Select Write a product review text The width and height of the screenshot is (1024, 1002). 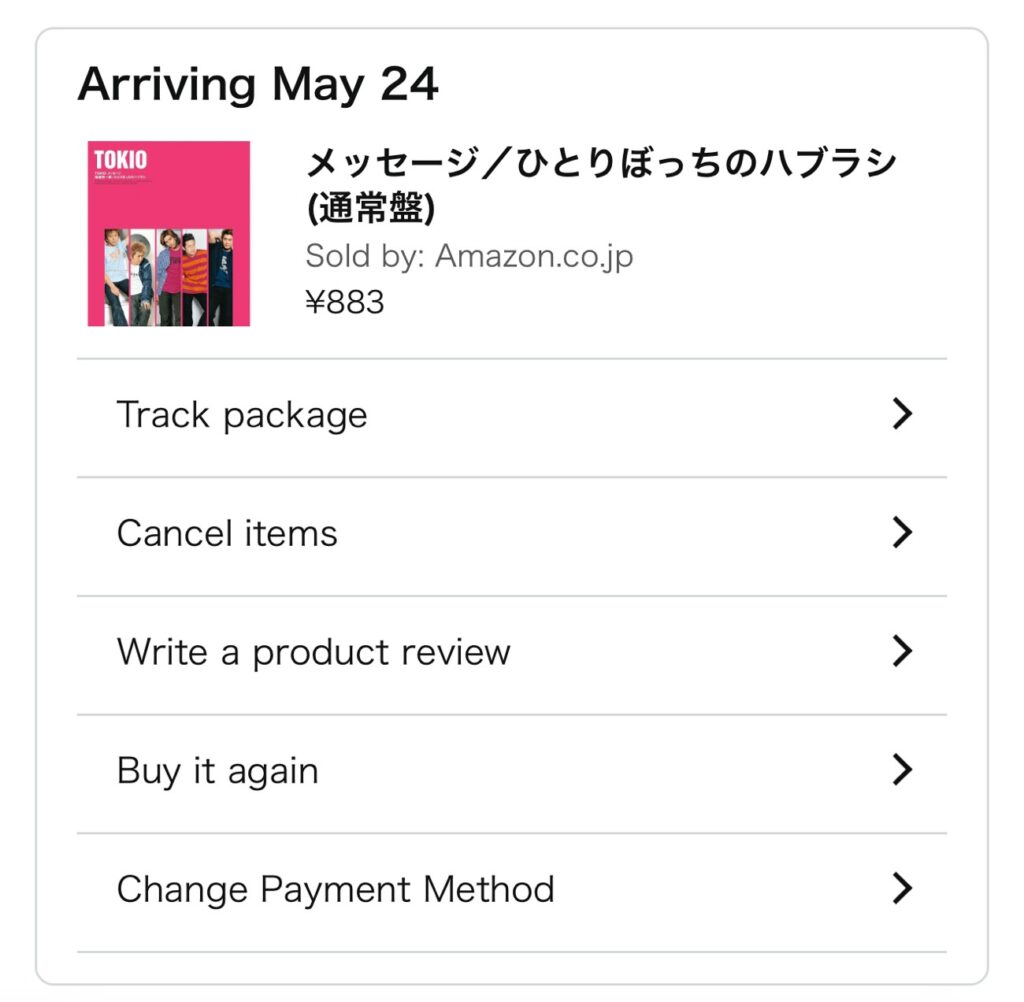[313, 653]
